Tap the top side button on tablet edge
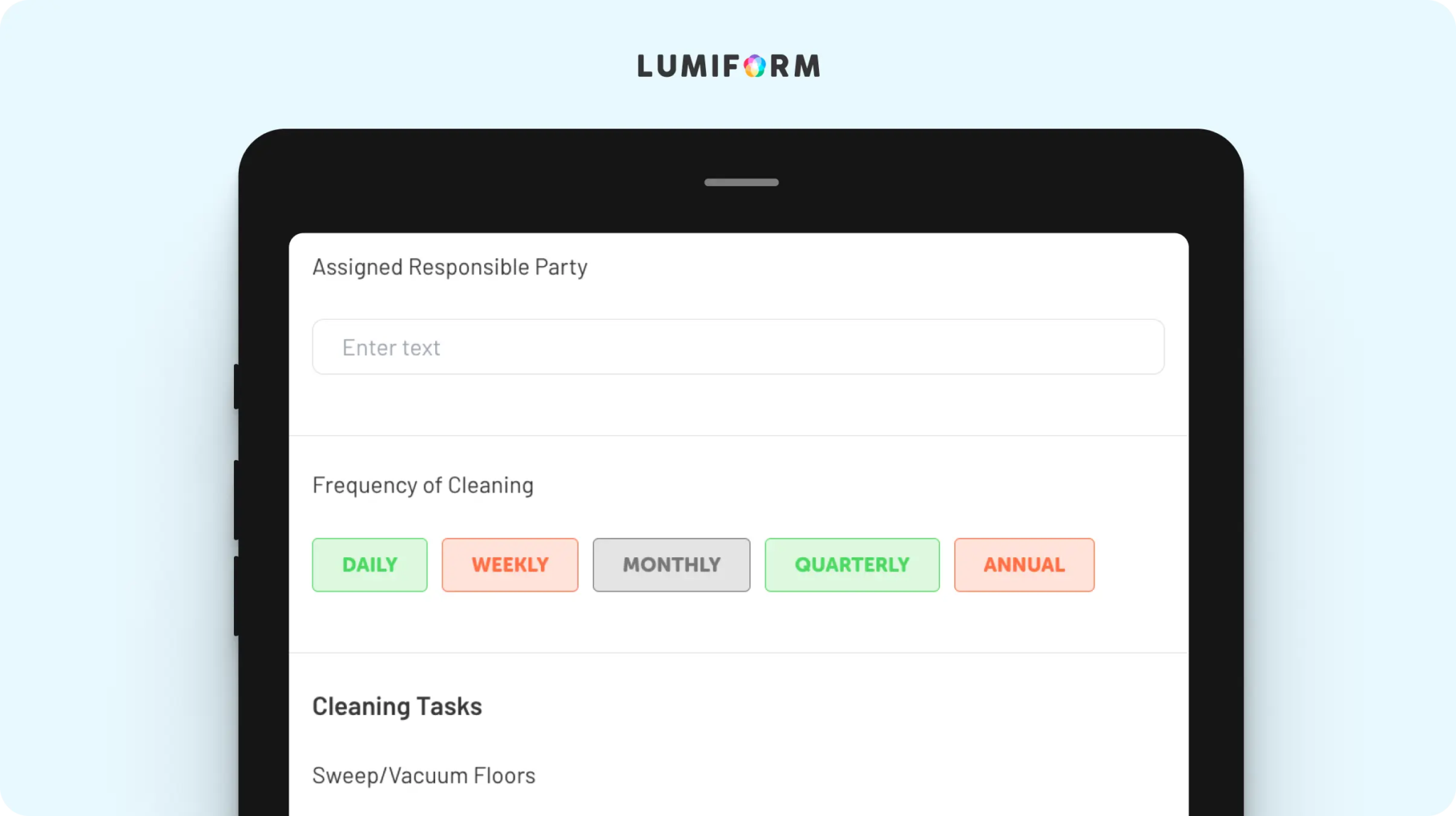The width and height of the screenshot is (1456, 816). click(x=236, y=386)
